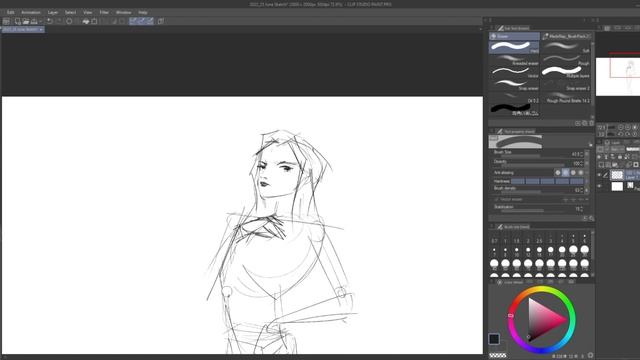Select the first anti-aliasing option
Viewport: 640px width, 360px height.
pyautogui.click(x=558, y=173)
